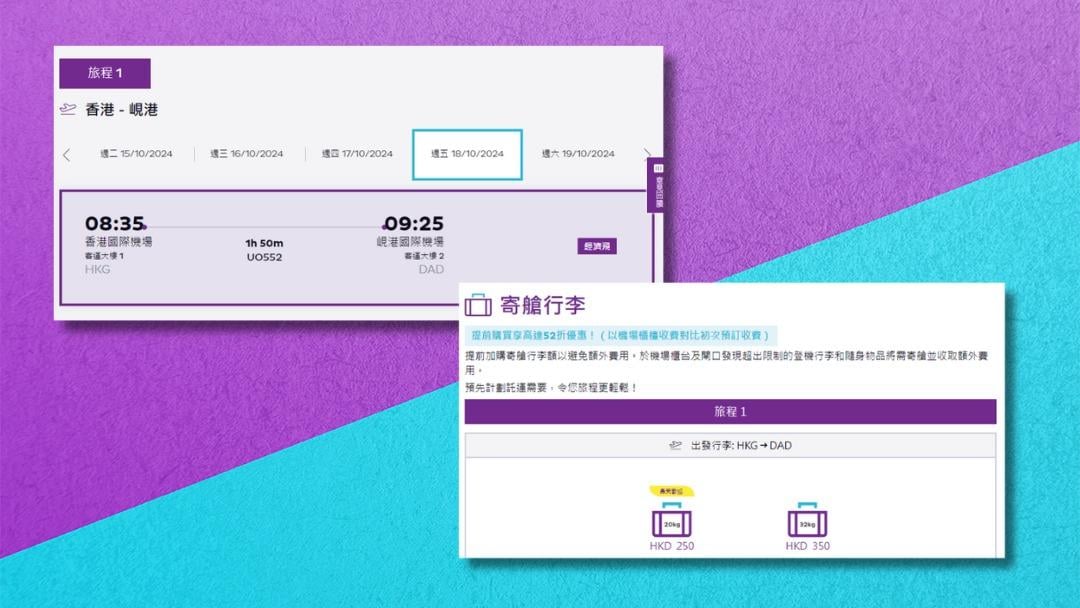Viewport: 1080px width, 608px height.
Task: Open the vertical purple side tab
Action: click(x=656, y=185)
